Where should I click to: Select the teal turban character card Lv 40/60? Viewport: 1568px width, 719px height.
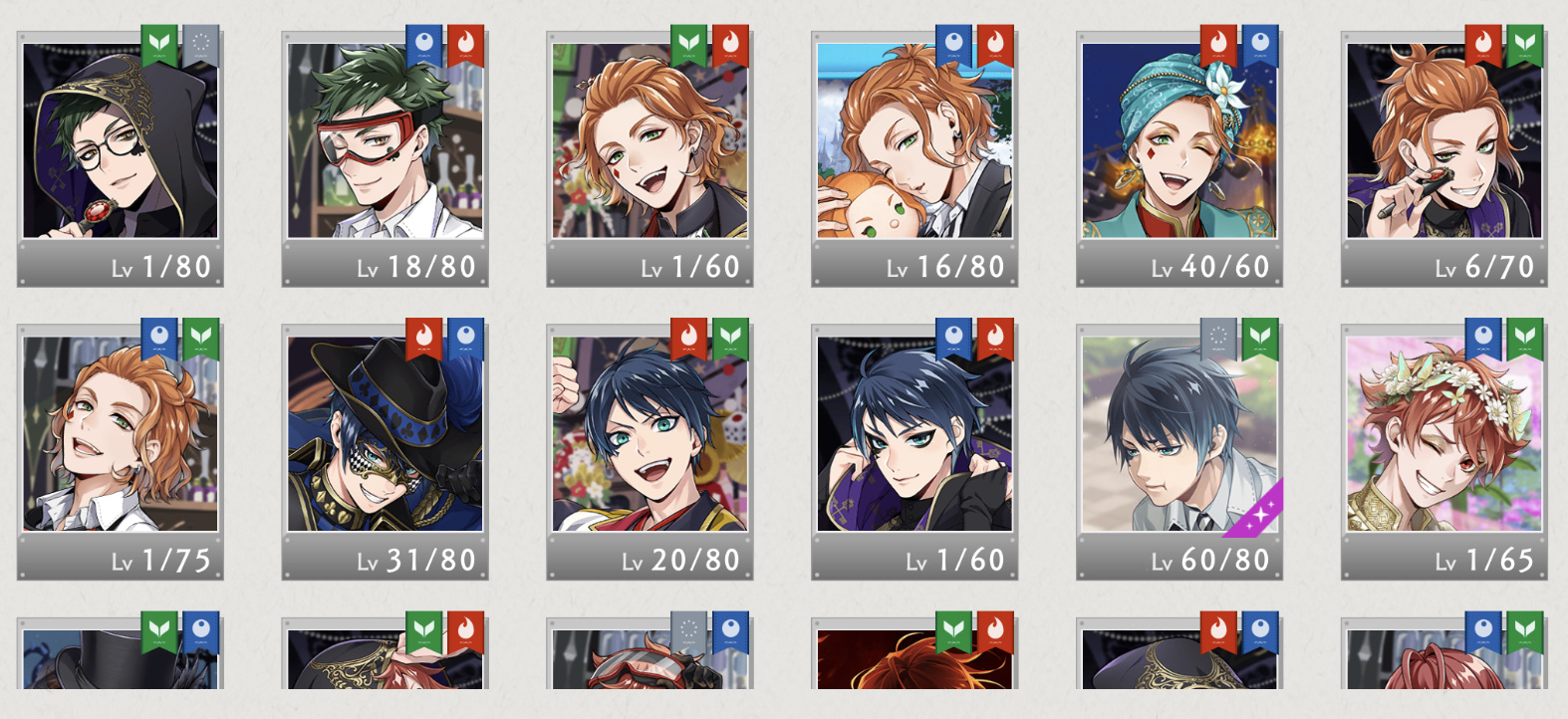tap(1179, 159)
